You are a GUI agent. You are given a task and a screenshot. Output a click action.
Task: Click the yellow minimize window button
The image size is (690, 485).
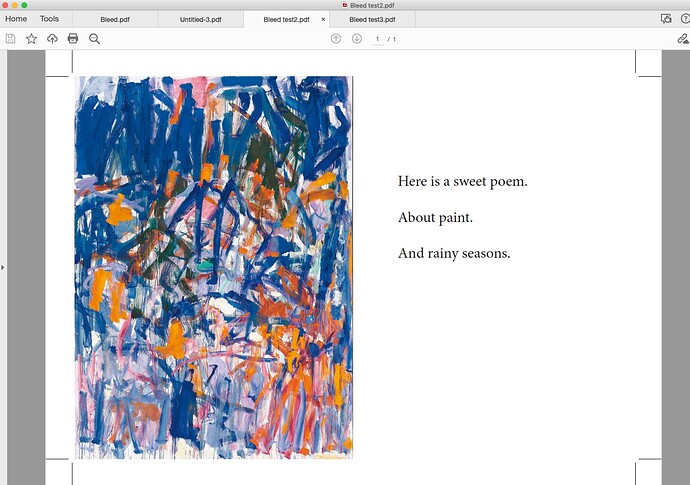tap(15, 5)
